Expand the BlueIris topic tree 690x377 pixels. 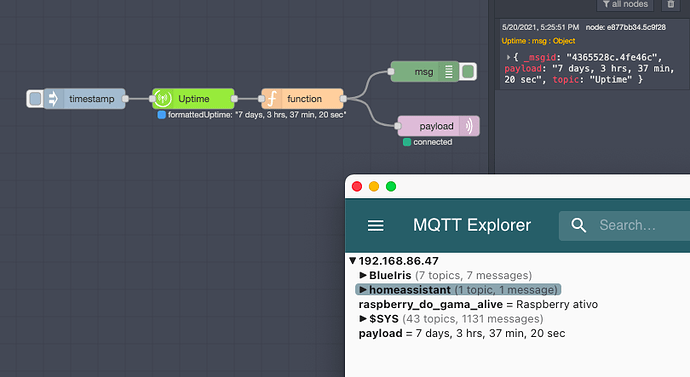coord(363,275)
